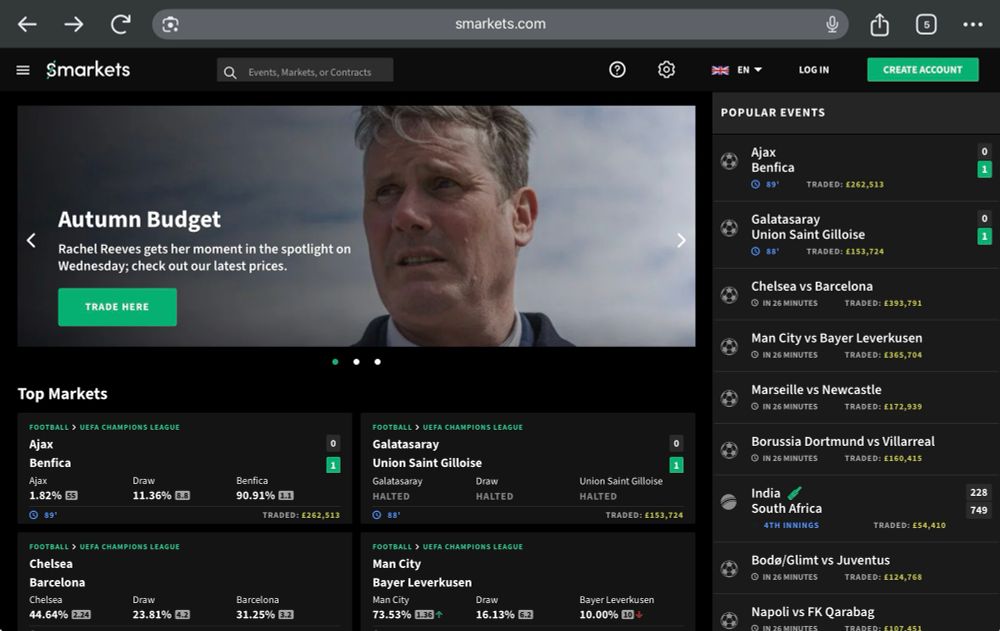This screenshot has height=631, width=1000.
Task: Click cricket ball icon beside India
Action: 729,501
